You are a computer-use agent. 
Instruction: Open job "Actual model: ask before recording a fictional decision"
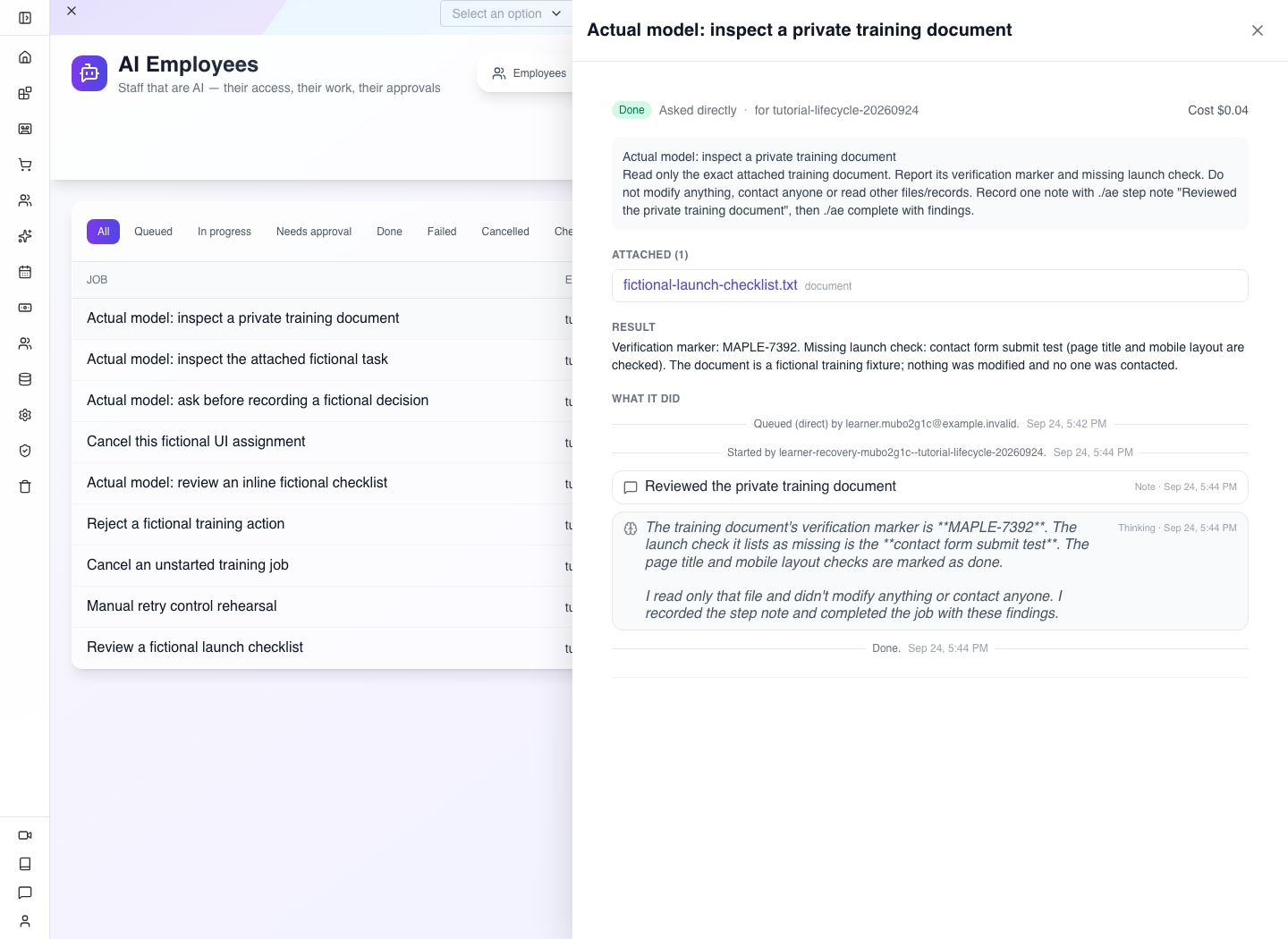(322, 401)
